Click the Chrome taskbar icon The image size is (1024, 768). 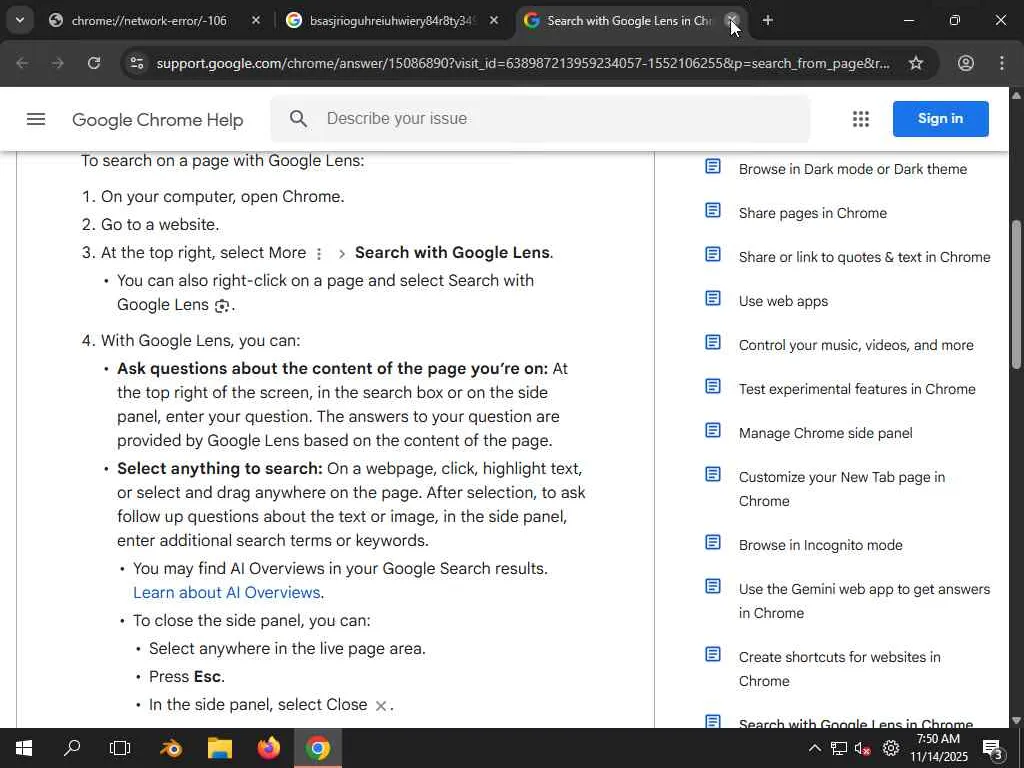tap(317, 748)
